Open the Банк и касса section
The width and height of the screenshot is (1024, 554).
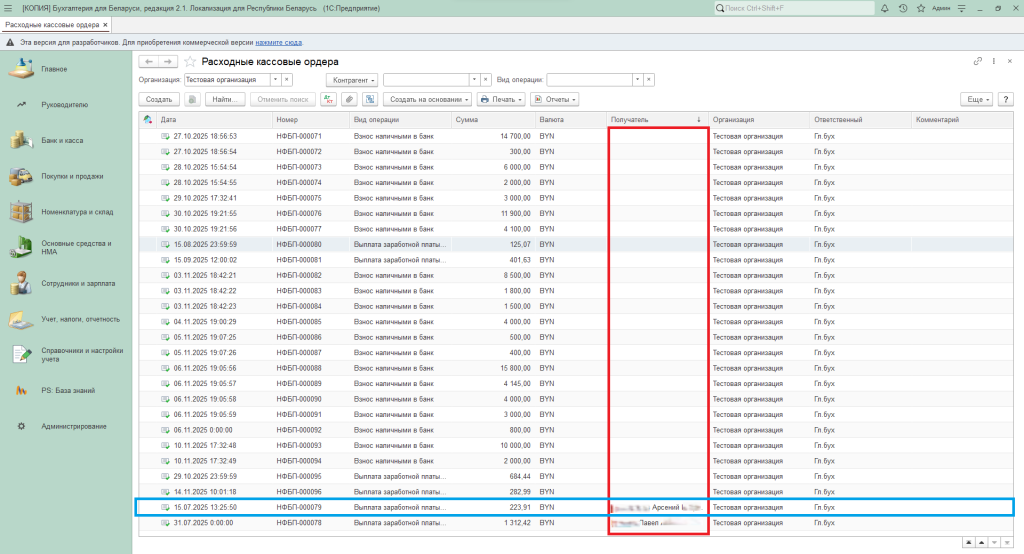point(61,140)
